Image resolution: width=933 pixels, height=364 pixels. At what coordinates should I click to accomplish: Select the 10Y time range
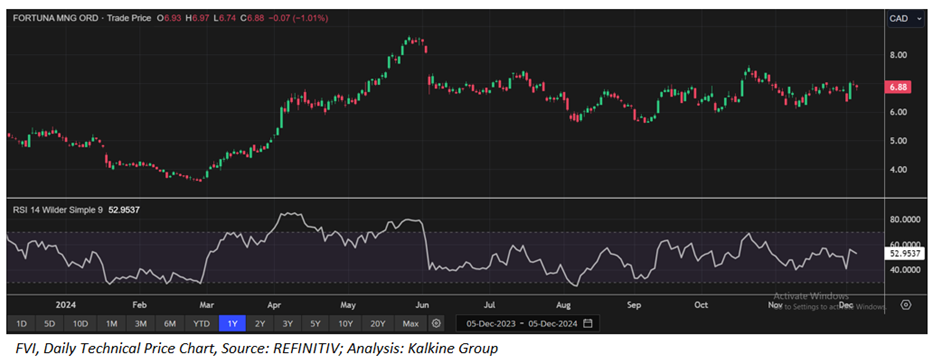pyautogui.click(x=345, y=324)
